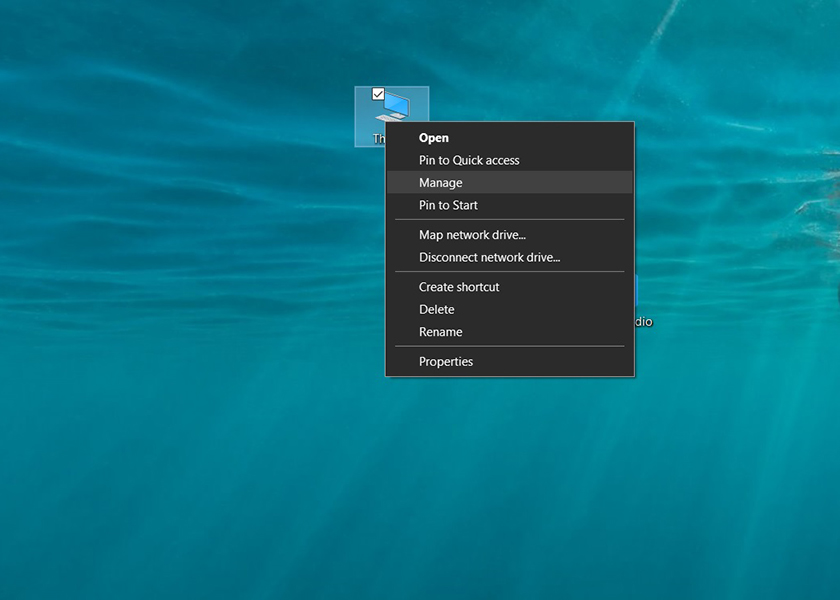Select the Pin to Start option
The height and width of the screenshot is (600, 840).
[448, 205]
